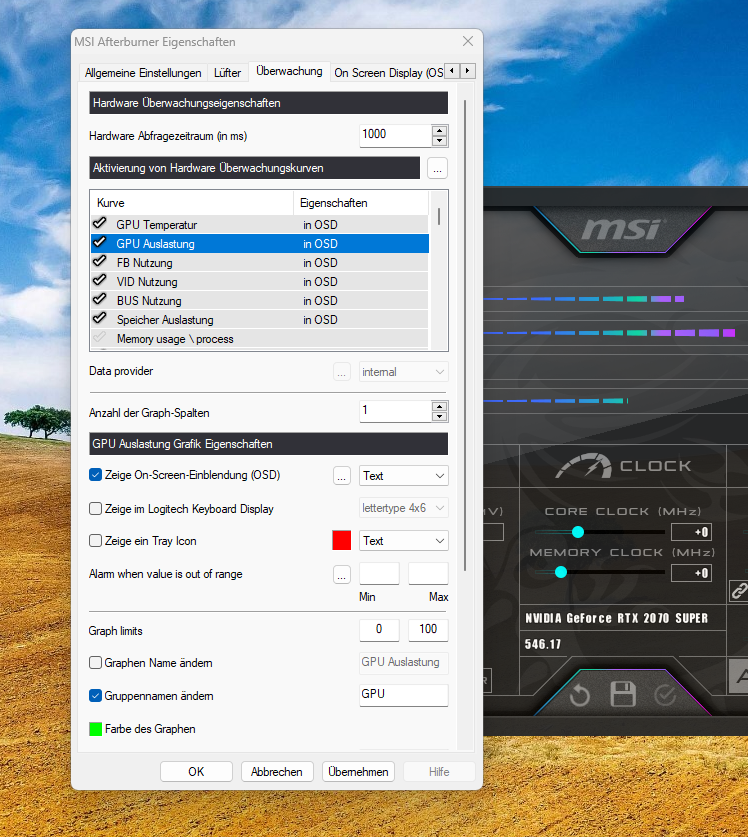The image size is (748, 837).
Task: Click the OK button
Action: (x=196, y=771)
